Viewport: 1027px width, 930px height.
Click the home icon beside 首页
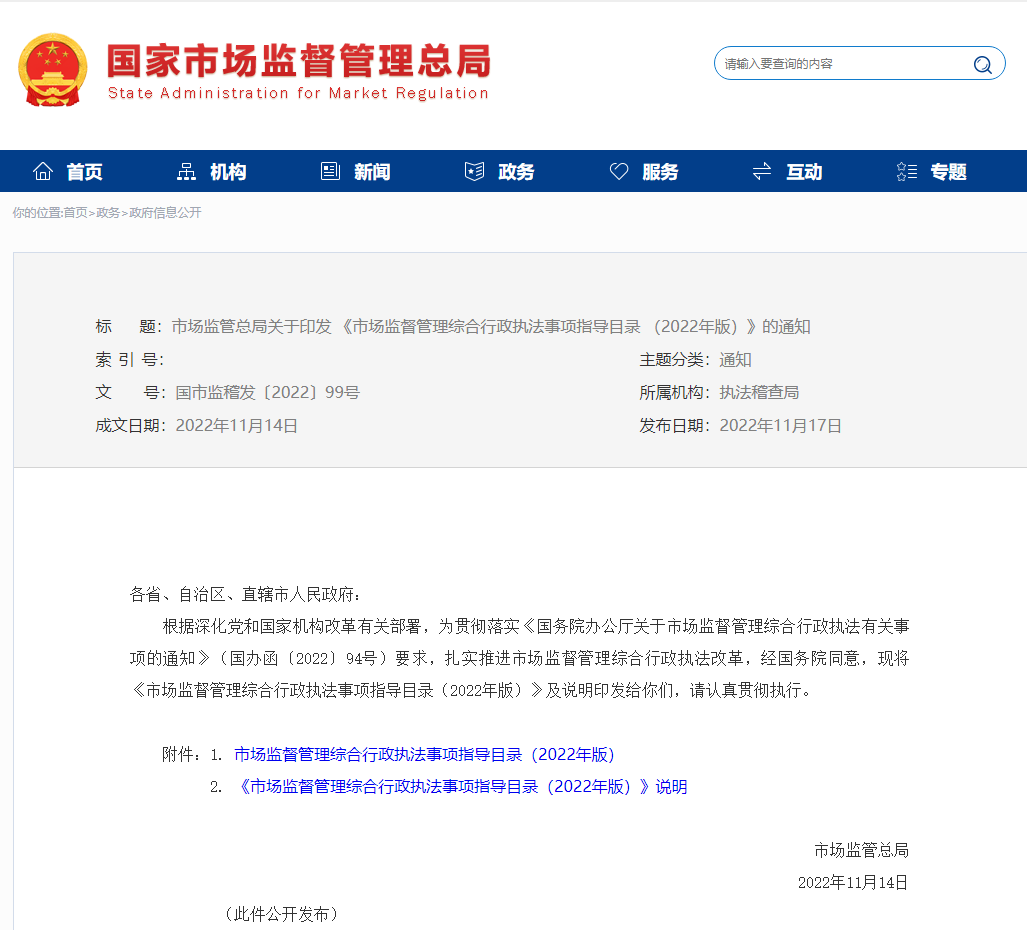42,170
